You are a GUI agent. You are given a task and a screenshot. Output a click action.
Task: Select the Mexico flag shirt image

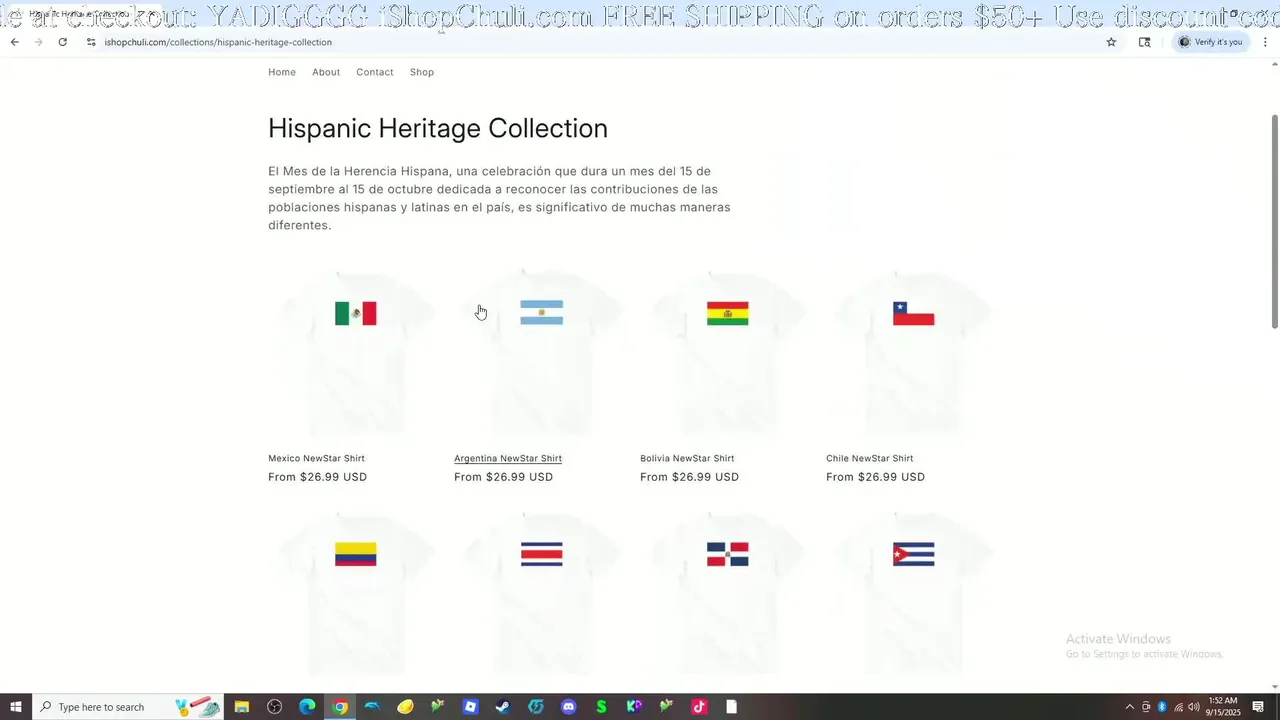355,353
